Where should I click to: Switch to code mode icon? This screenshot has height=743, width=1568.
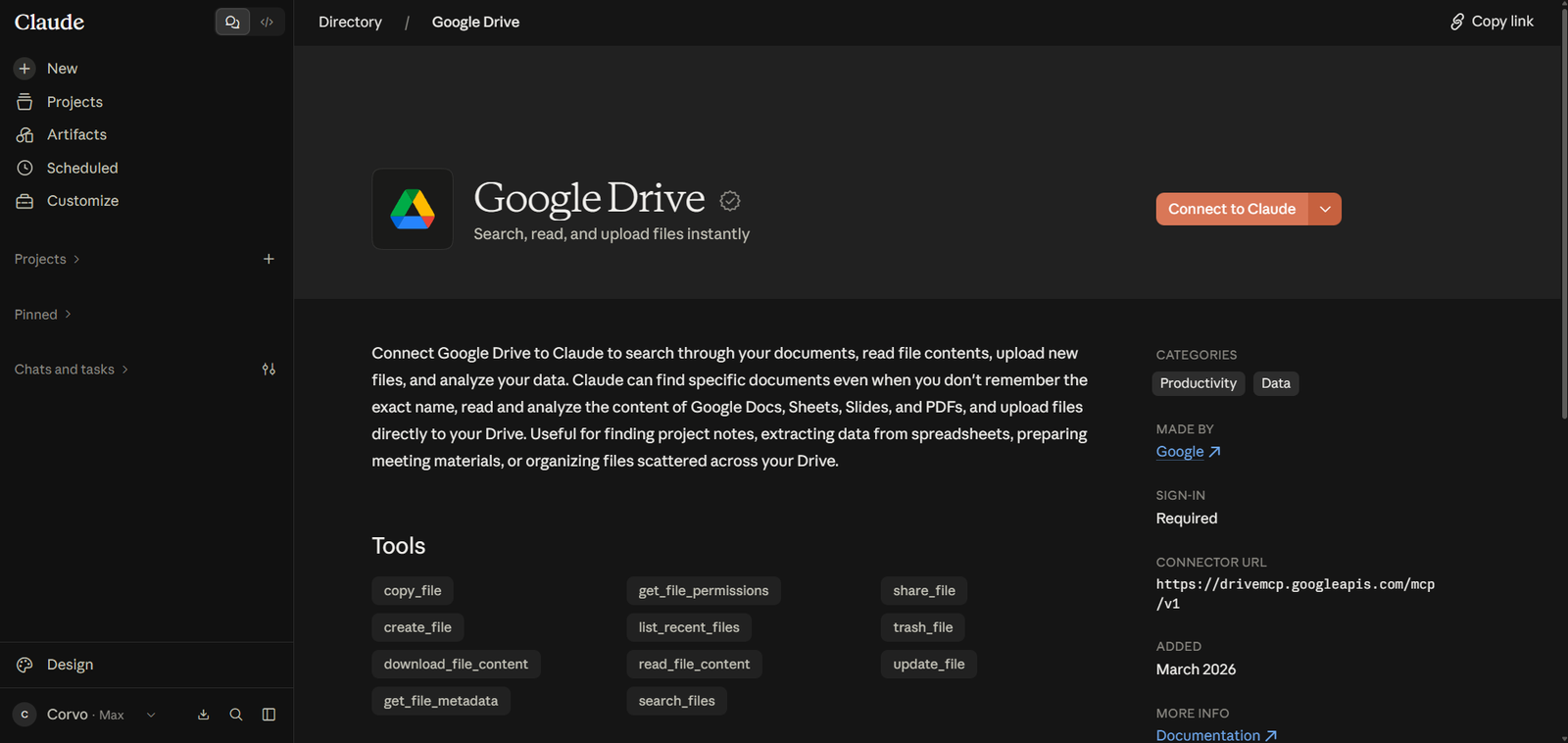(267, 22)
